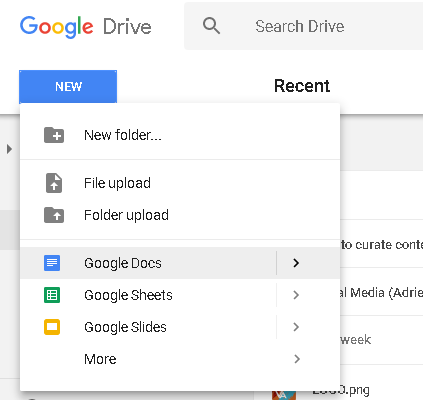The width and height of the screenshot is (423, 400).
Task: Choose Folder upload from the menu
Action: pos(180,215)
